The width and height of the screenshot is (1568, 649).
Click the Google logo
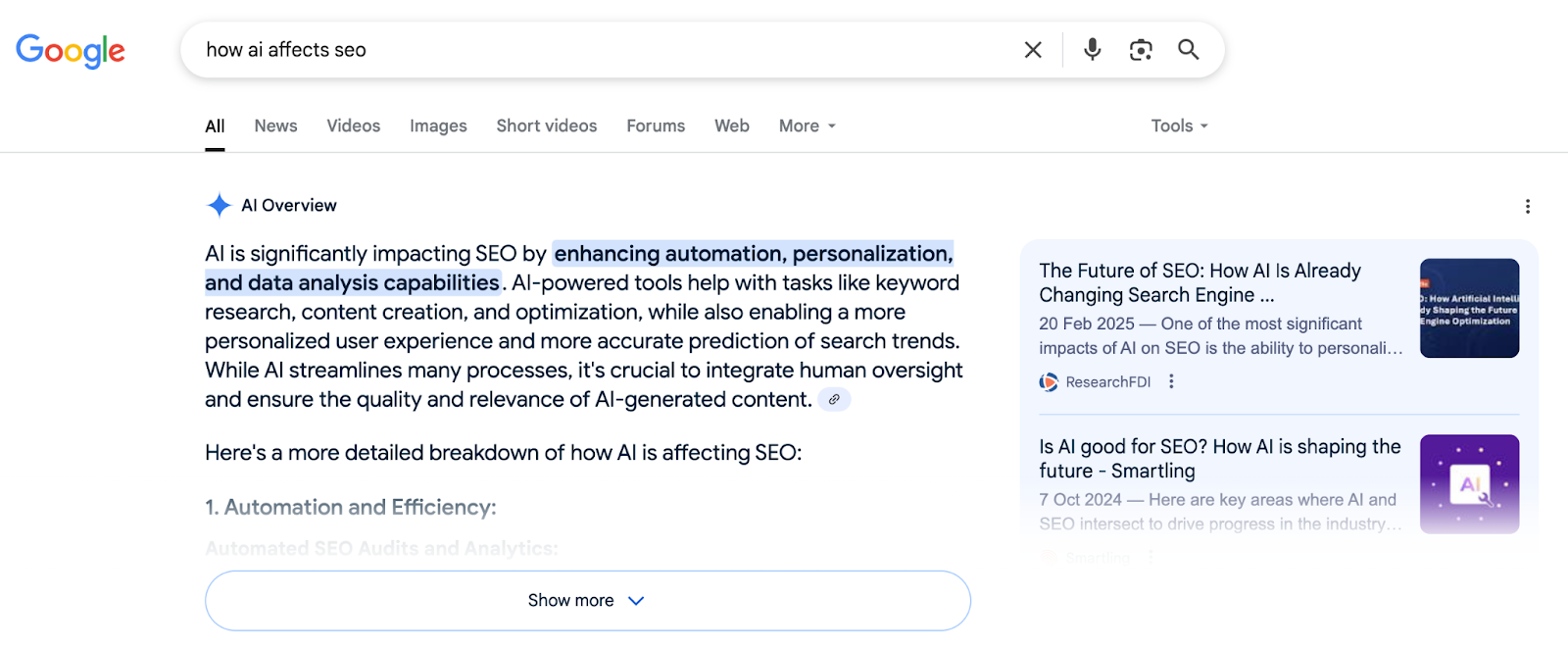[71, 51]
